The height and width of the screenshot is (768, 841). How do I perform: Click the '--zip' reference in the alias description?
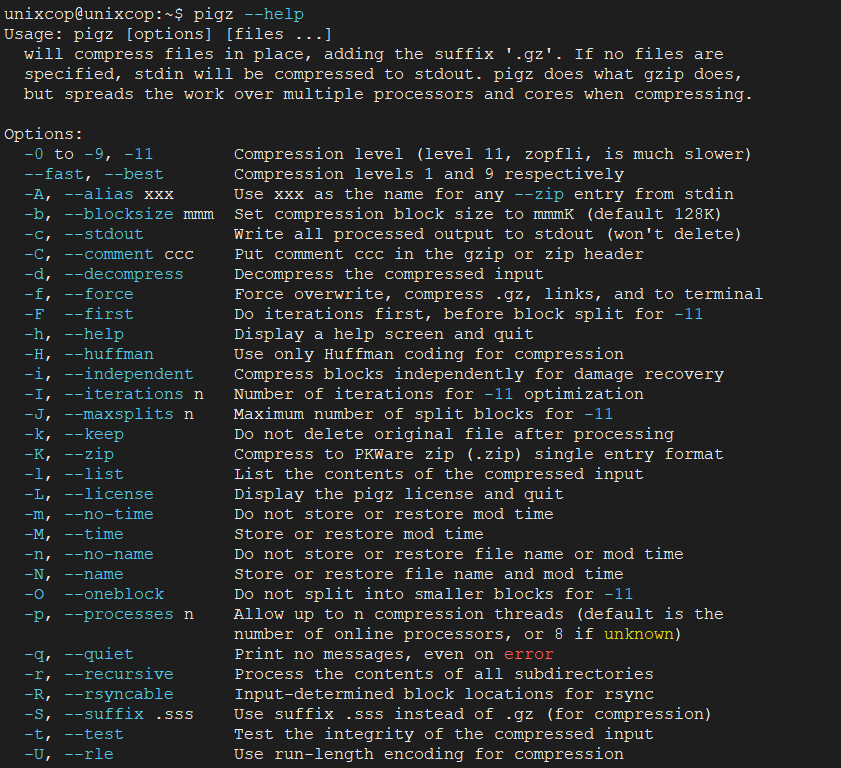coord(539,194)
